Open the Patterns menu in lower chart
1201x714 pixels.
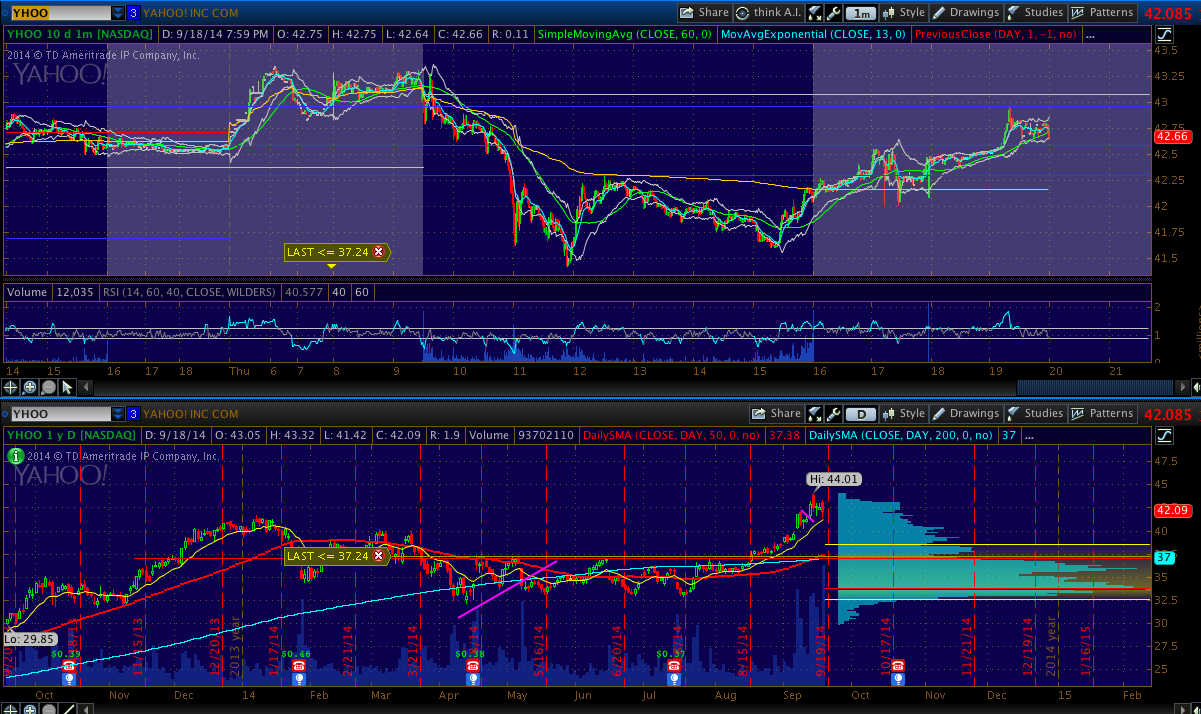point(1102,414)
